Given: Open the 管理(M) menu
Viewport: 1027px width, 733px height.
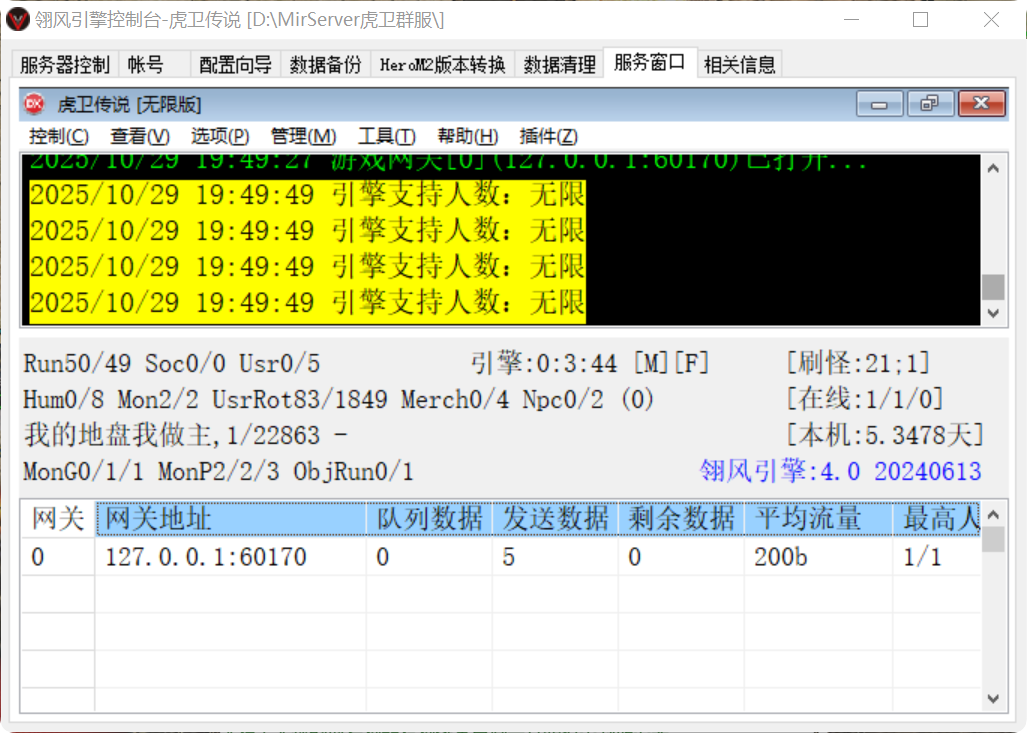Looking at the screenshot, I should [x=302, y=136].
